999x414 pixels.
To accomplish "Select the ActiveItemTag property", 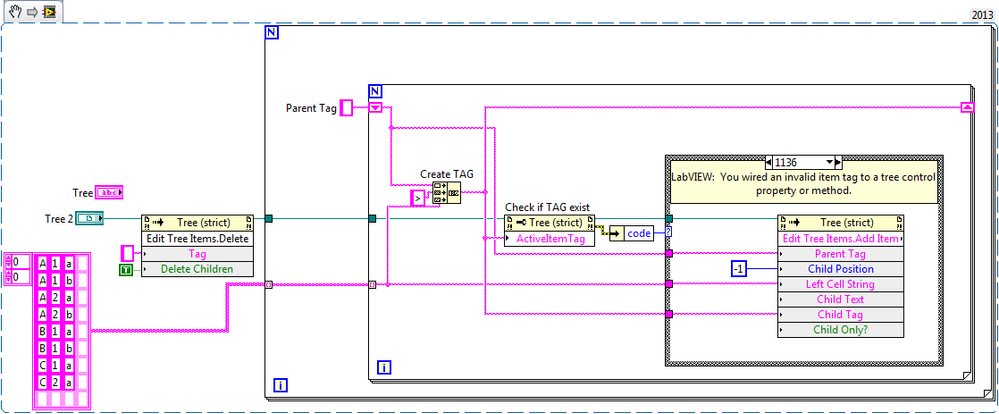I will 549,239.
